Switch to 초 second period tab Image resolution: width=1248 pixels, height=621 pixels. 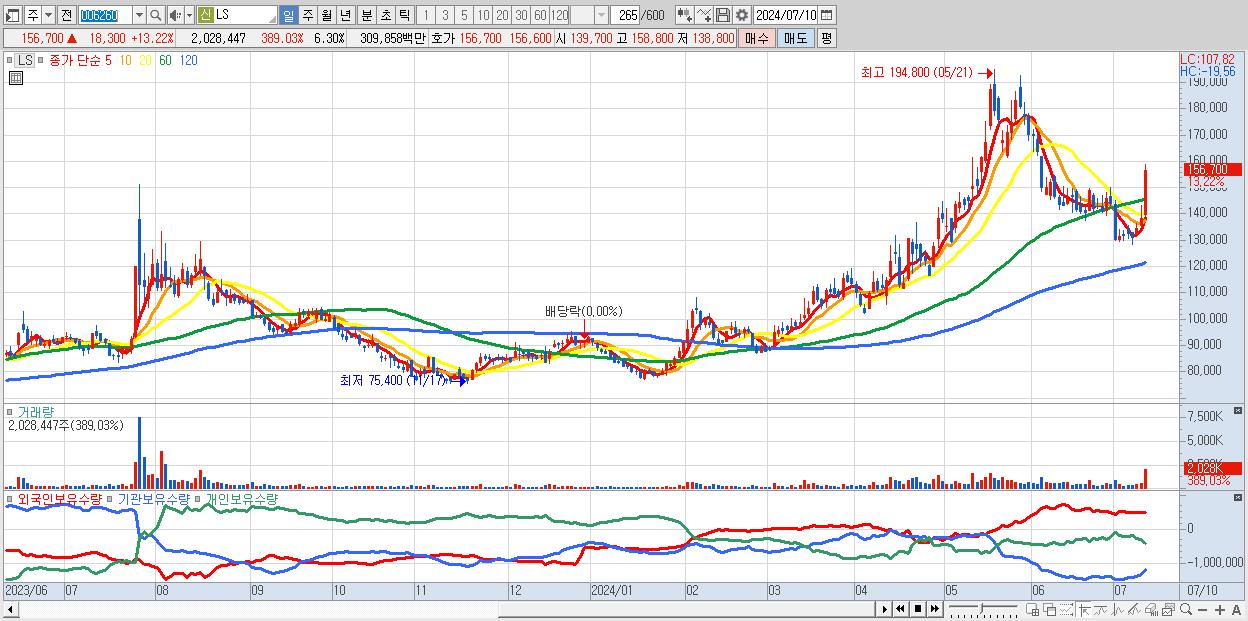click(384, 15)
